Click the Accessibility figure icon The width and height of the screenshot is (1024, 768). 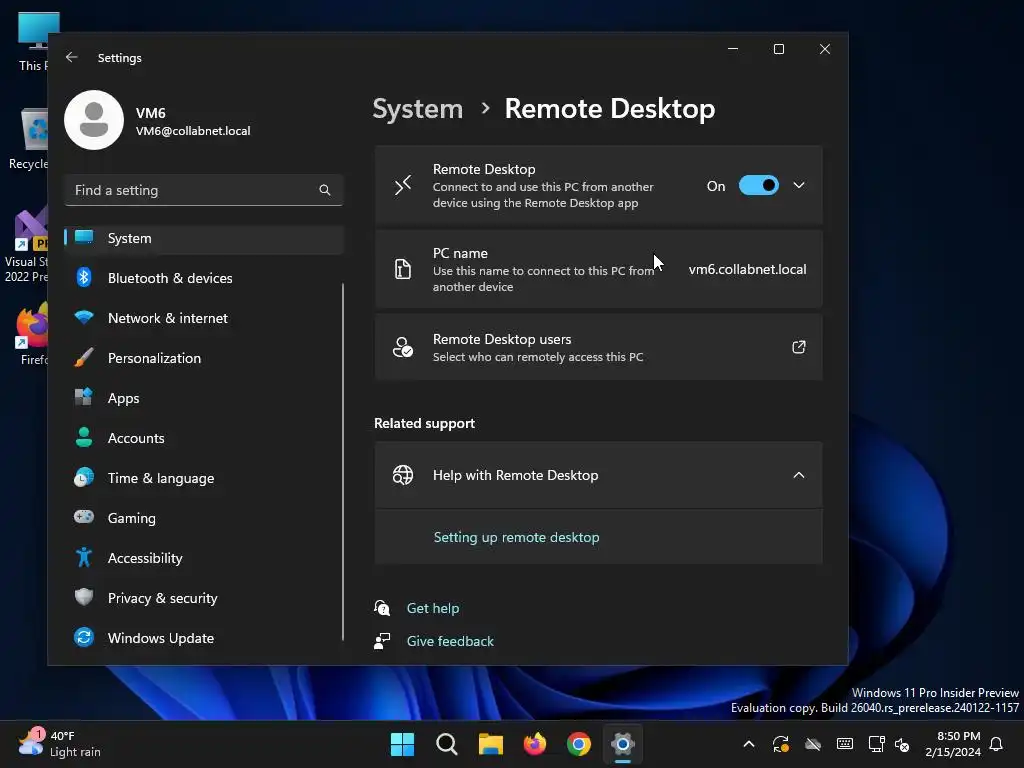click(x=84, y=557)
